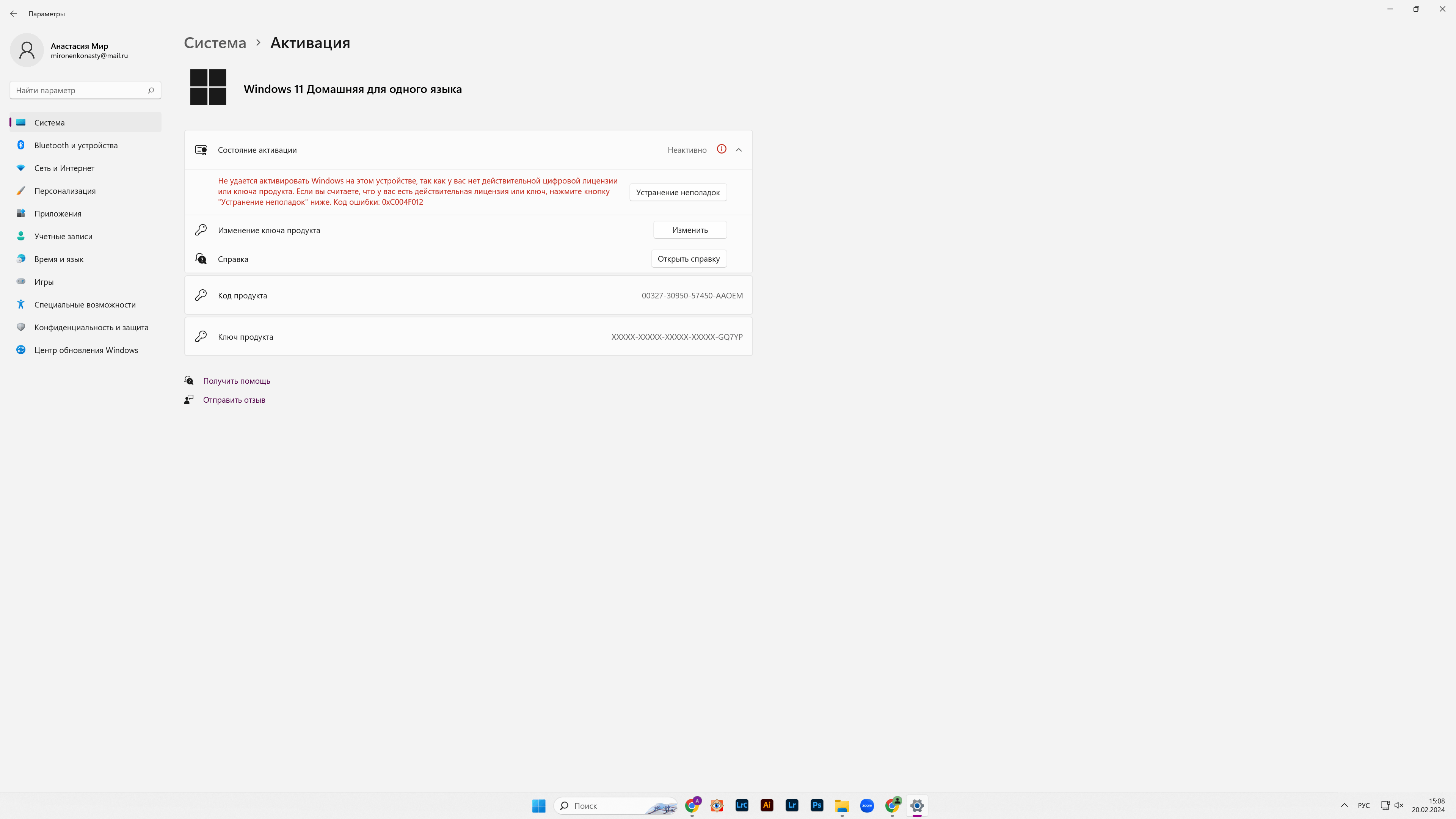Click the red activation warning info icon
The width and height of the screenshot is (1456, 819).
(721, 149)
